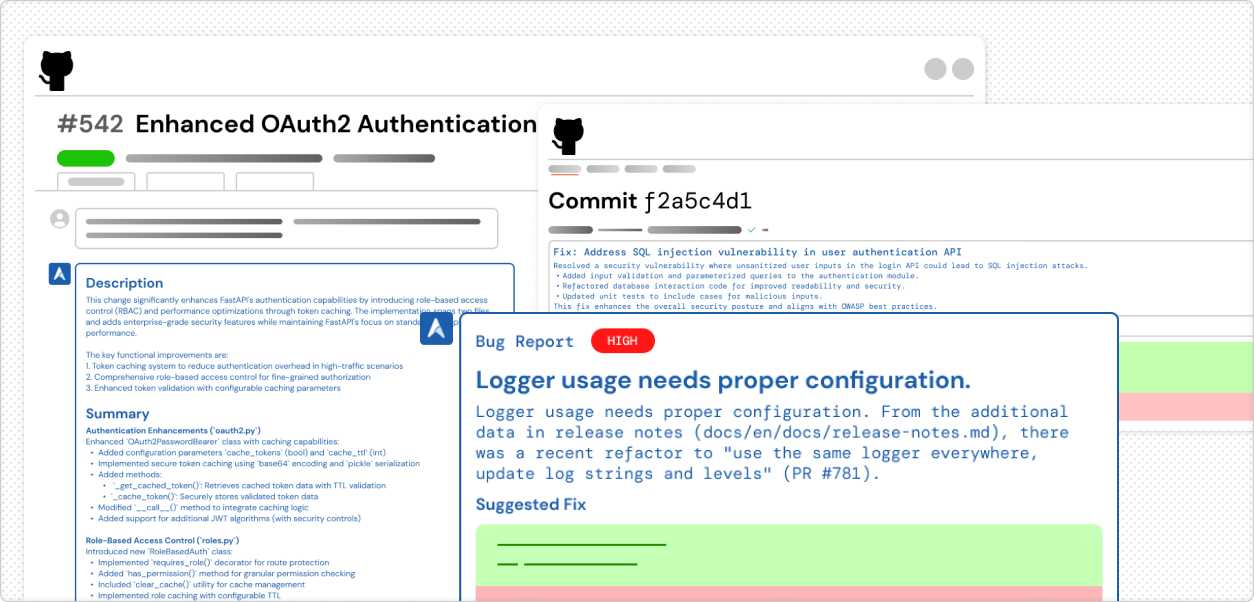Click "`_cache_token()`: Securely stores validated token data" bullet

[x=215, y=497]
